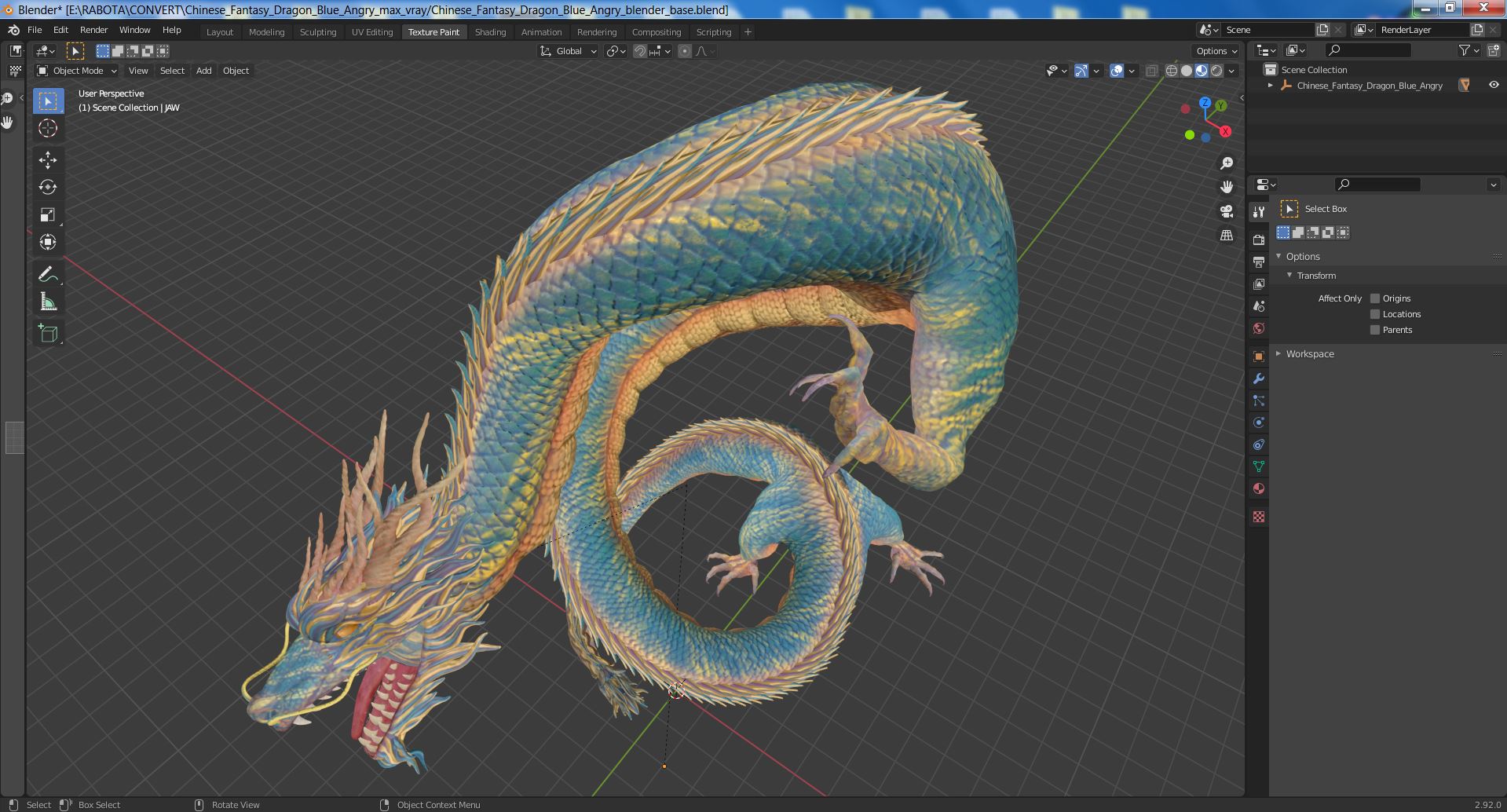This screenshot has width=1507, height=812.
Task: Open the shading options dropdown arrow
Action: point(1231,71)
